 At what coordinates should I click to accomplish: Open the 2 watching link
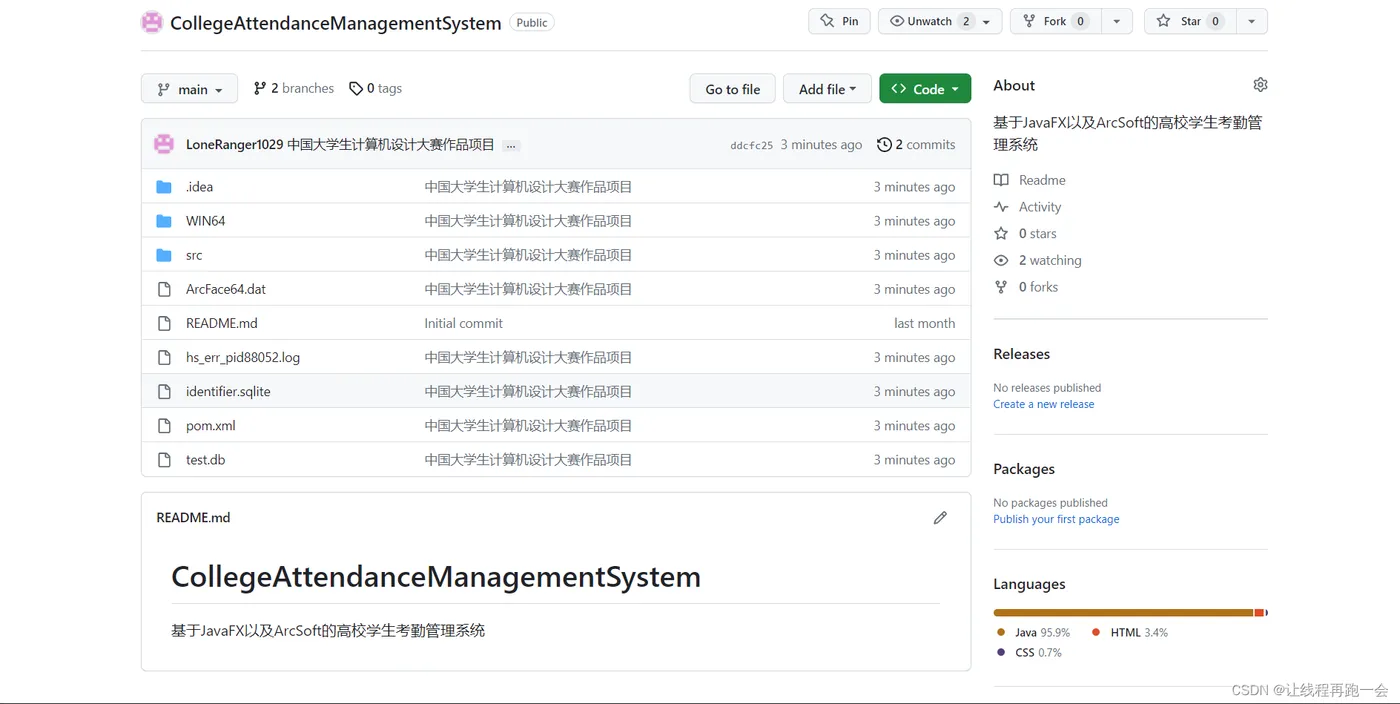pos(1050,260)
